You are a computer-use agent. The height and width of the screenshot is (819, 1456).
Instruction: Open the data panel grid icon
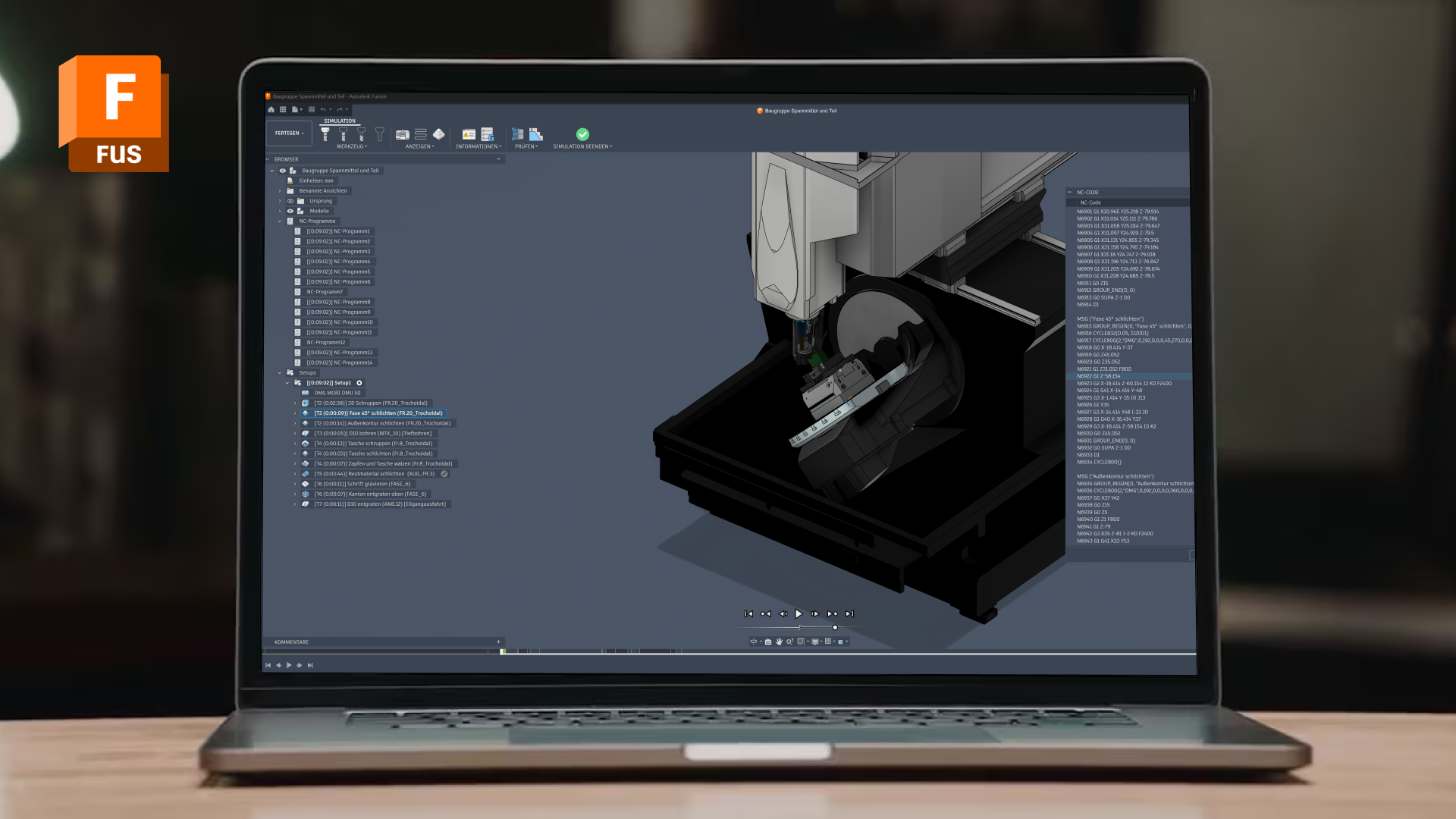(x=283, y=109)
